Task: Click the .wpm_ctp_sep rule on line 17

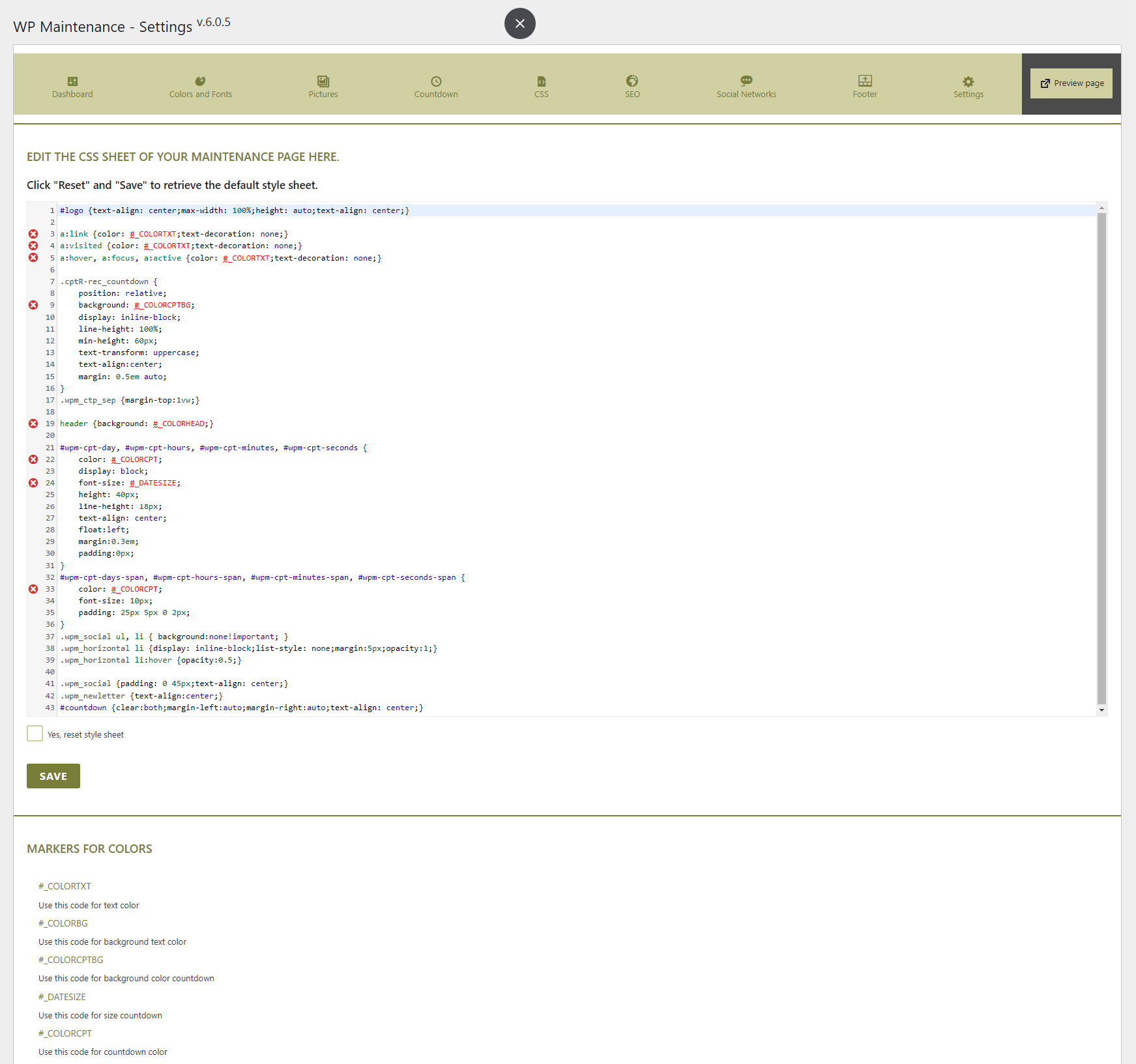Action: coord(130,400)
